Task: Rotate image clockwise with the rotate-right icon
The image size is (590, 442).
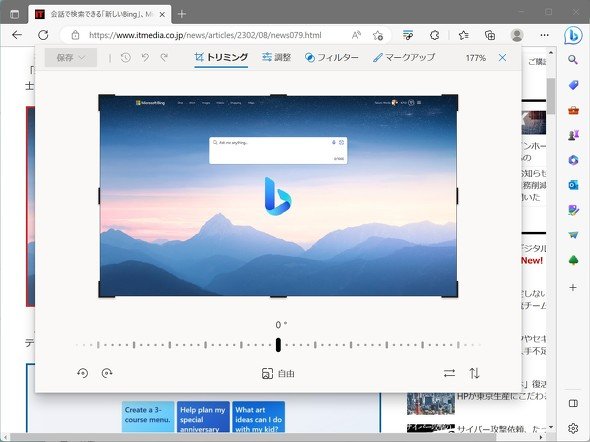Action: tap(107, 373)
